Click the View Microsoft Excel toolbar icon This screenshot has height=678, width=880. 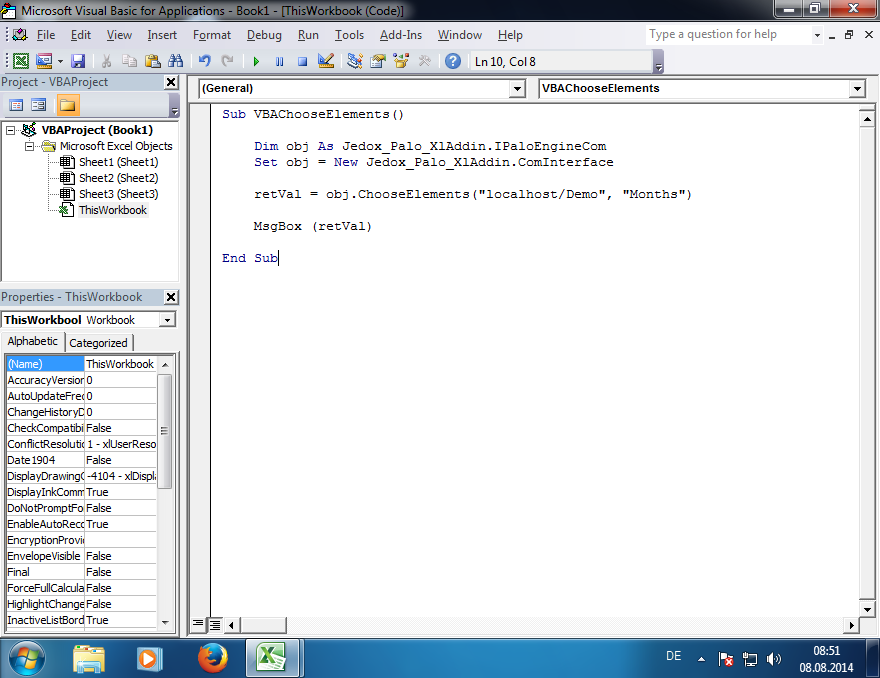coord(21,61)
